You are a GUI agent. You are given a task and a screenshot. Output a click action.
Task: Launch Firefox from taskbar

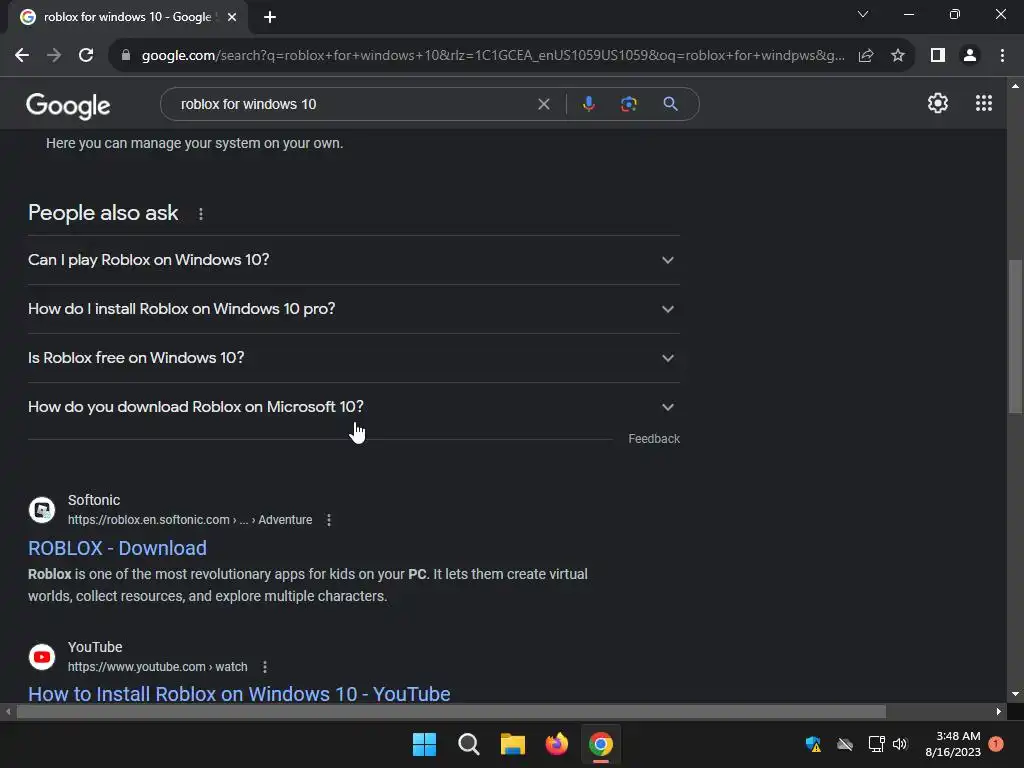(x=556, y=744)
